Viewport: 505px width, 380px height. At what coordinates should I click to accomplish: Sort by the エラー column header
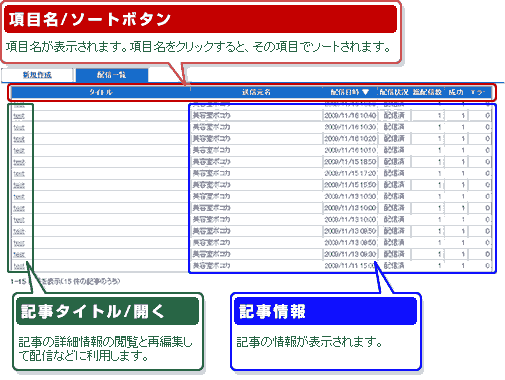coord(477,92)
